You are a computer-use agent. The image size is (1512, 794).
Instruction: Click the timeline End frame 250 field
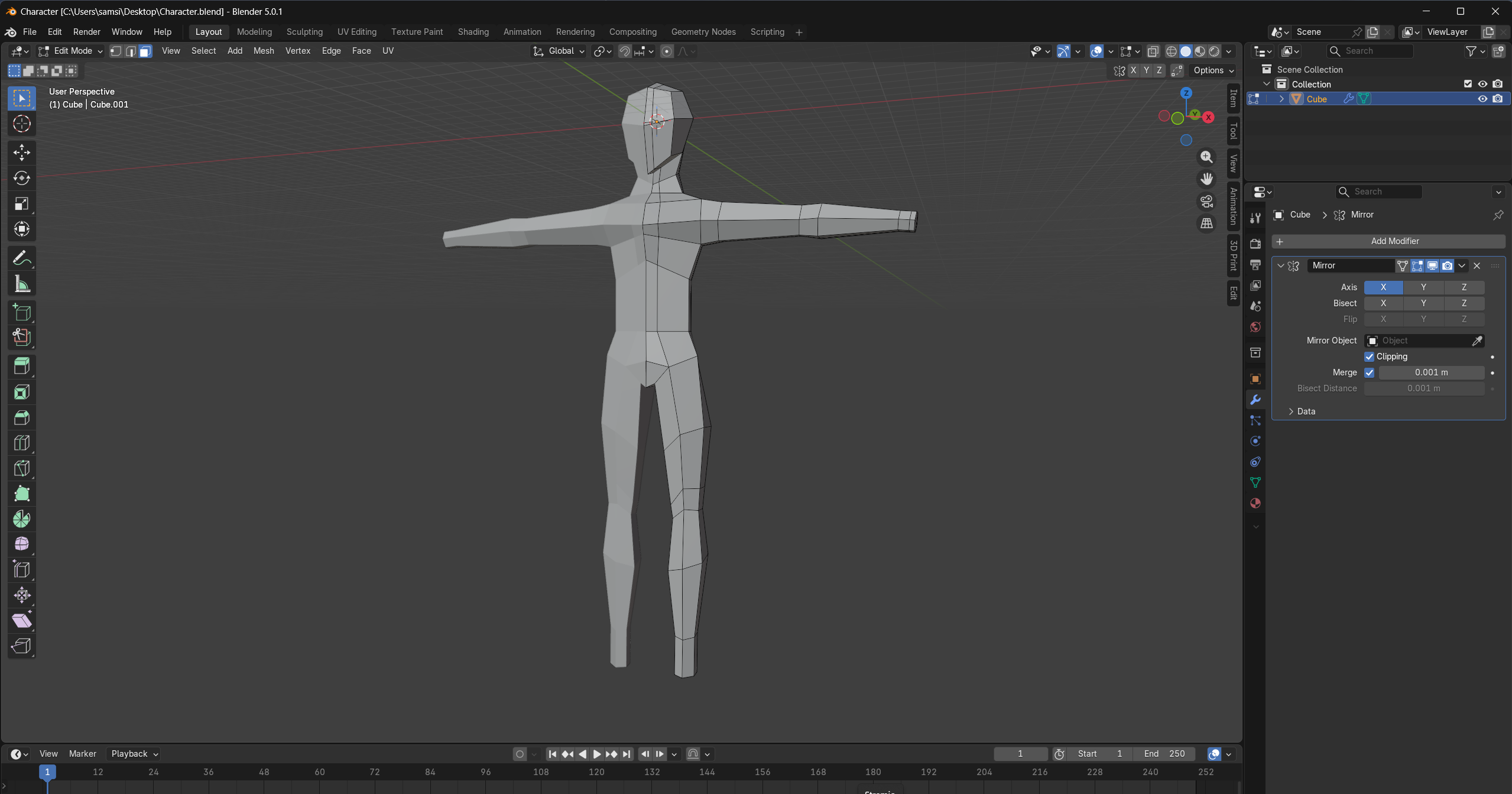coord(1164,754)
